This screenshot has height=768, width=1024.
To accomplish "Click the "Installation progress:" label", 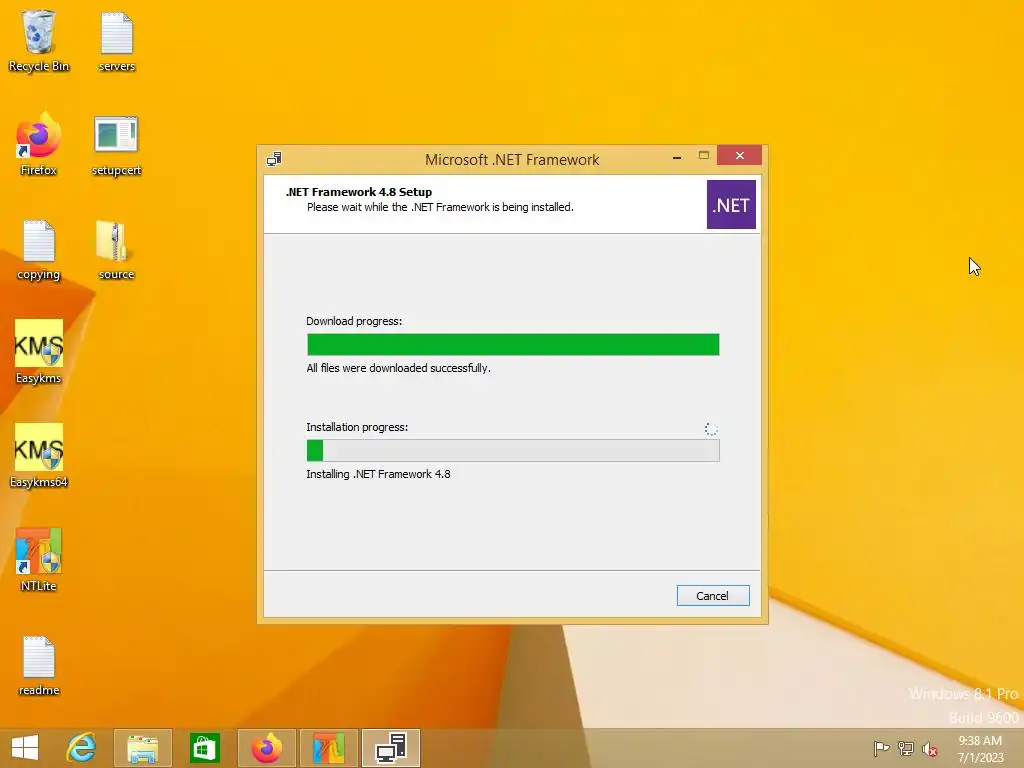I will click(x=357, y=427).
